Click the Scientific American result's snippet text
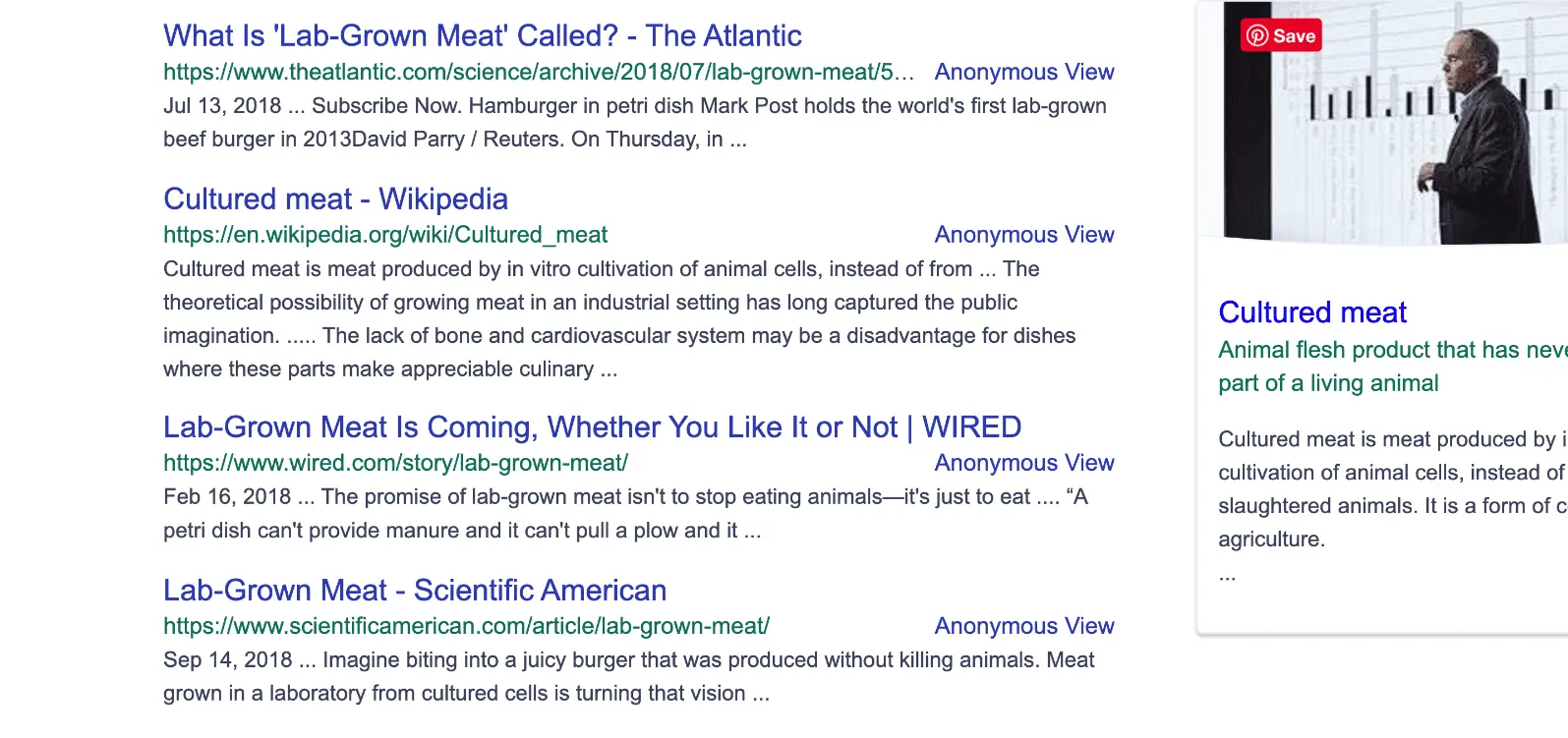 [x=628, y=676]
